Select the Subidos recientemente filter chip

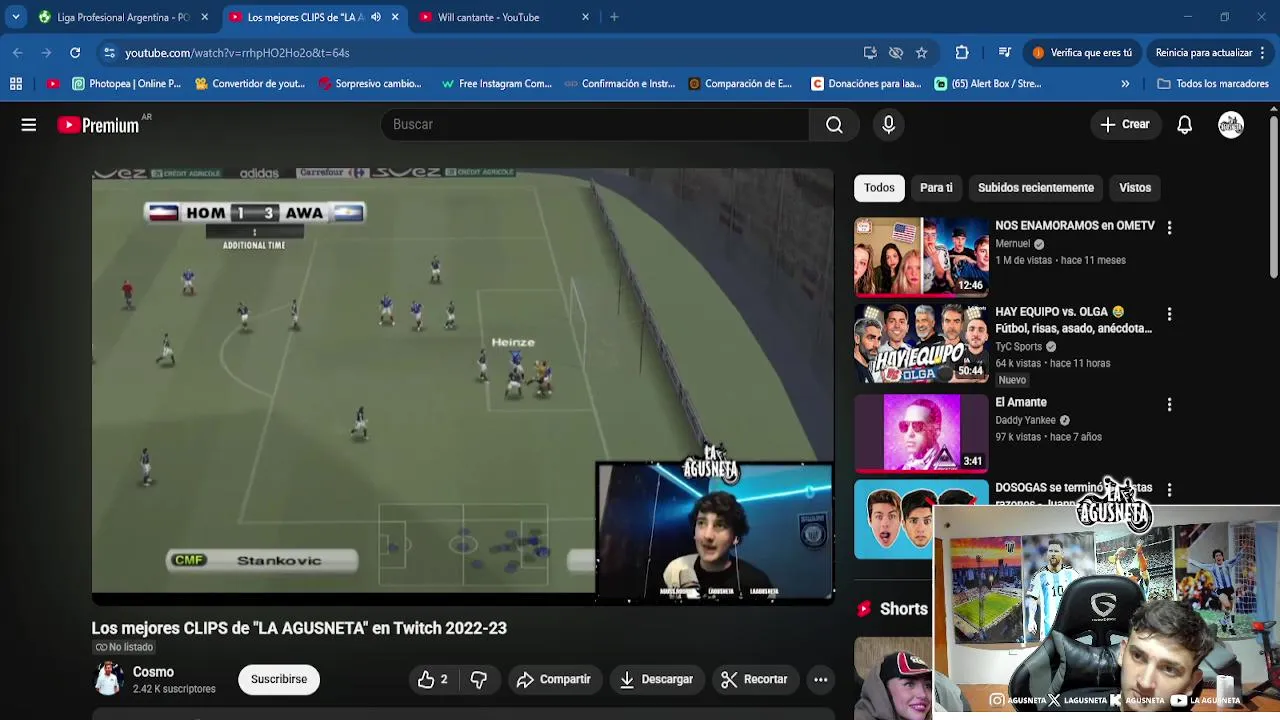(1035, 188)
